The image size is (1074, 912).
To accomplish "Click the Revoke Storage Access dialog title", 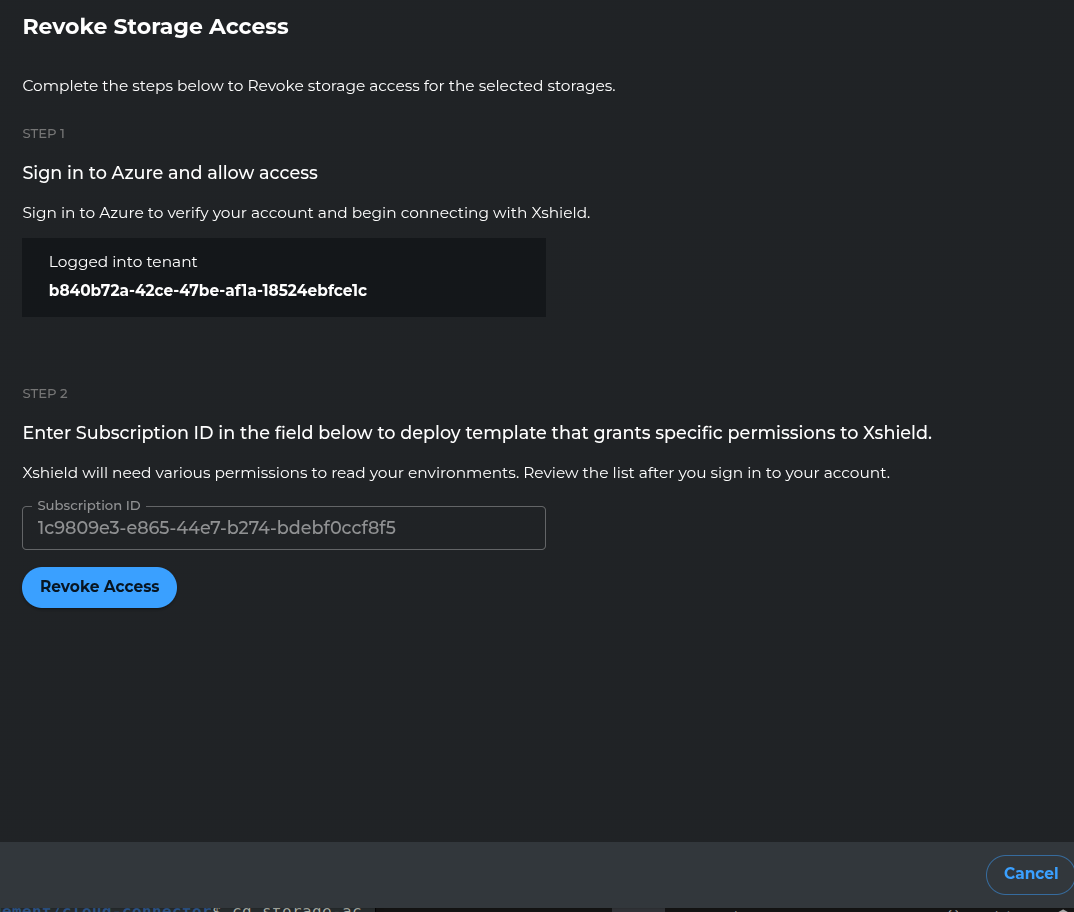I will [155, 27].
